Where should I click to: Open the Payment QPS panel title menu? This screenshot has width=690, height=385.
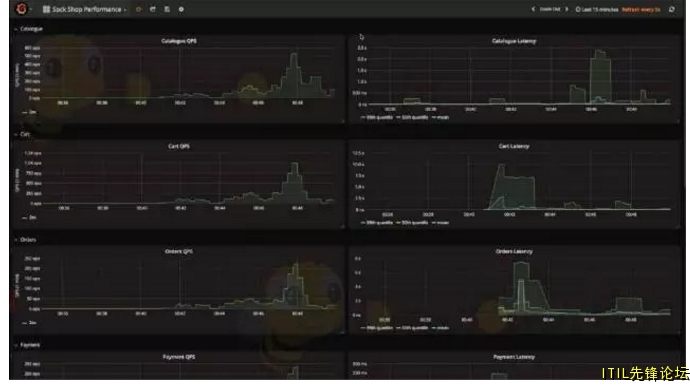179,357
